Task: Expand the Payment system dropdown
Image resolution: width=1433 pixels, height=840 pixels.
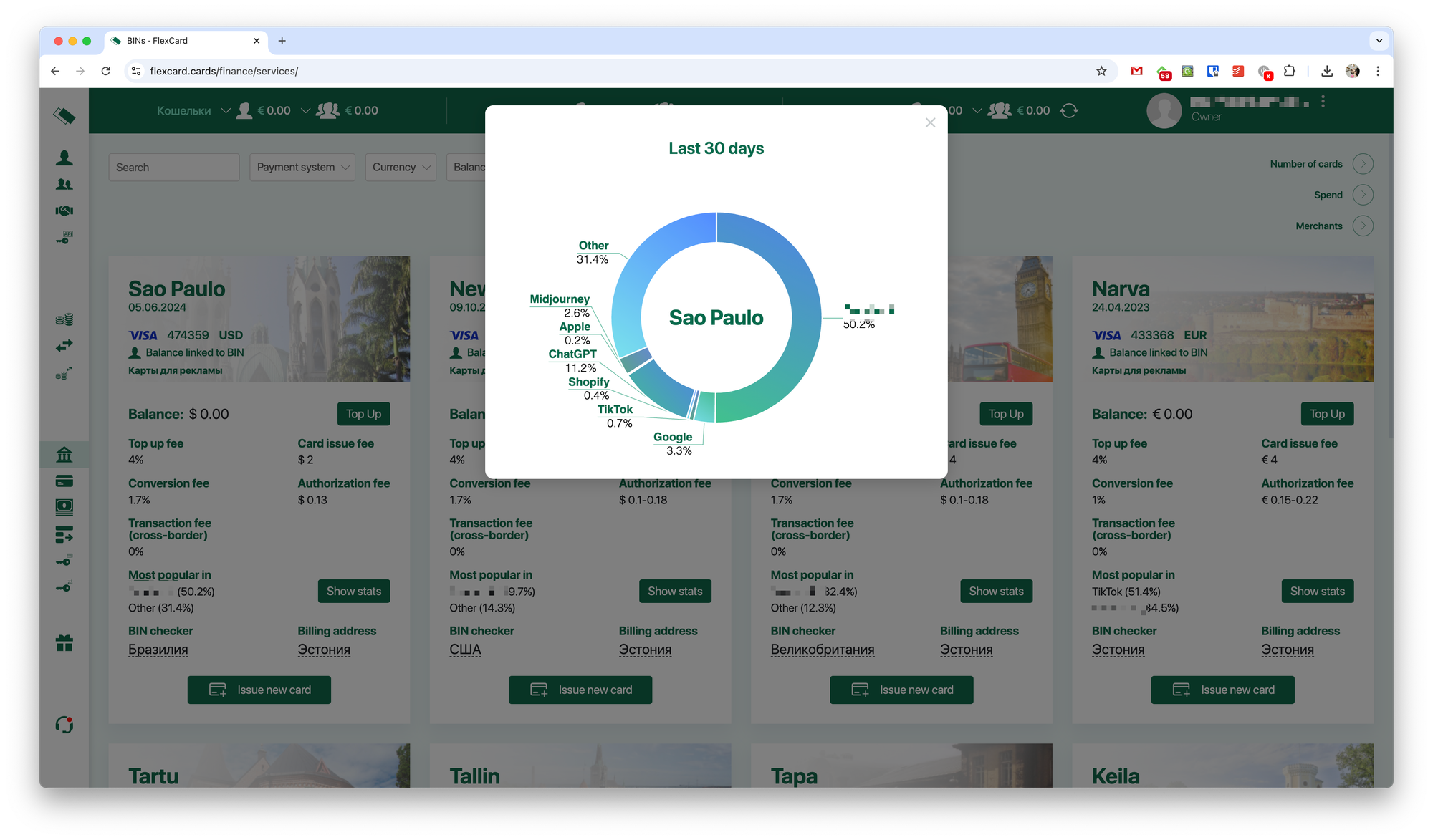Action: click(302, 167)
